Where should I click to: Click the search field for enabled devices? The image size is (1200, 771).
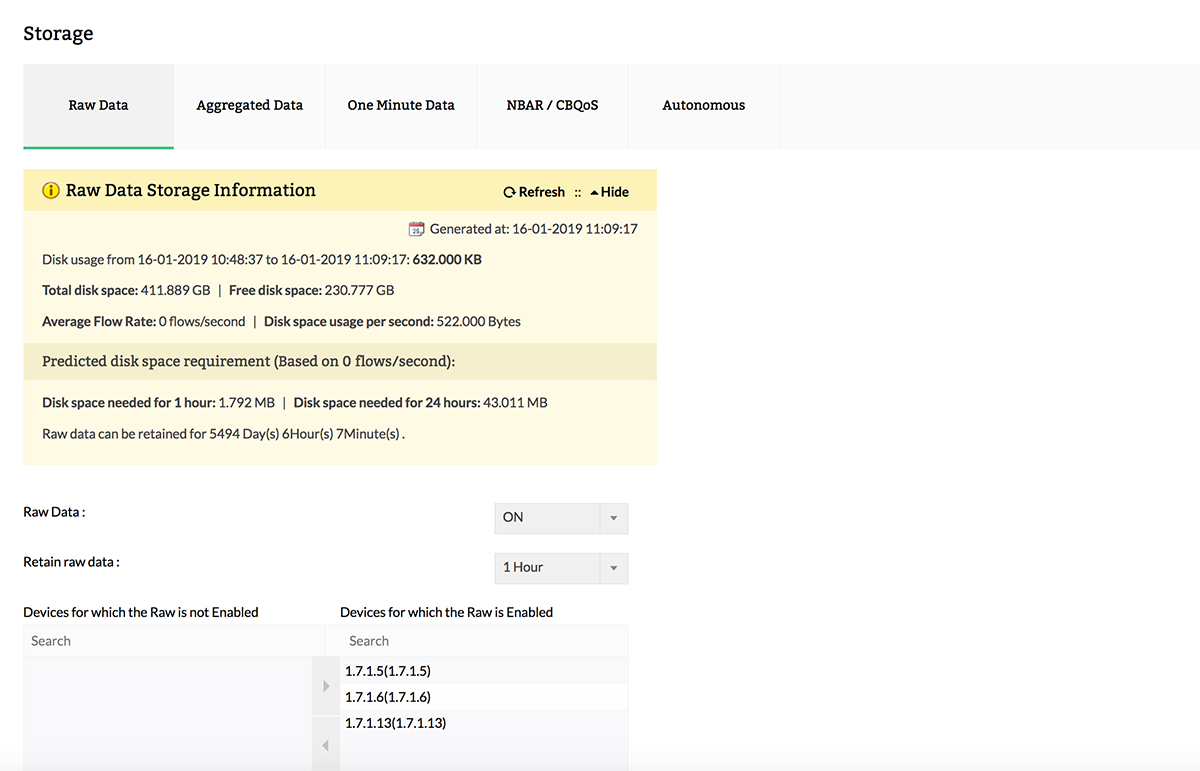(484, 641)
